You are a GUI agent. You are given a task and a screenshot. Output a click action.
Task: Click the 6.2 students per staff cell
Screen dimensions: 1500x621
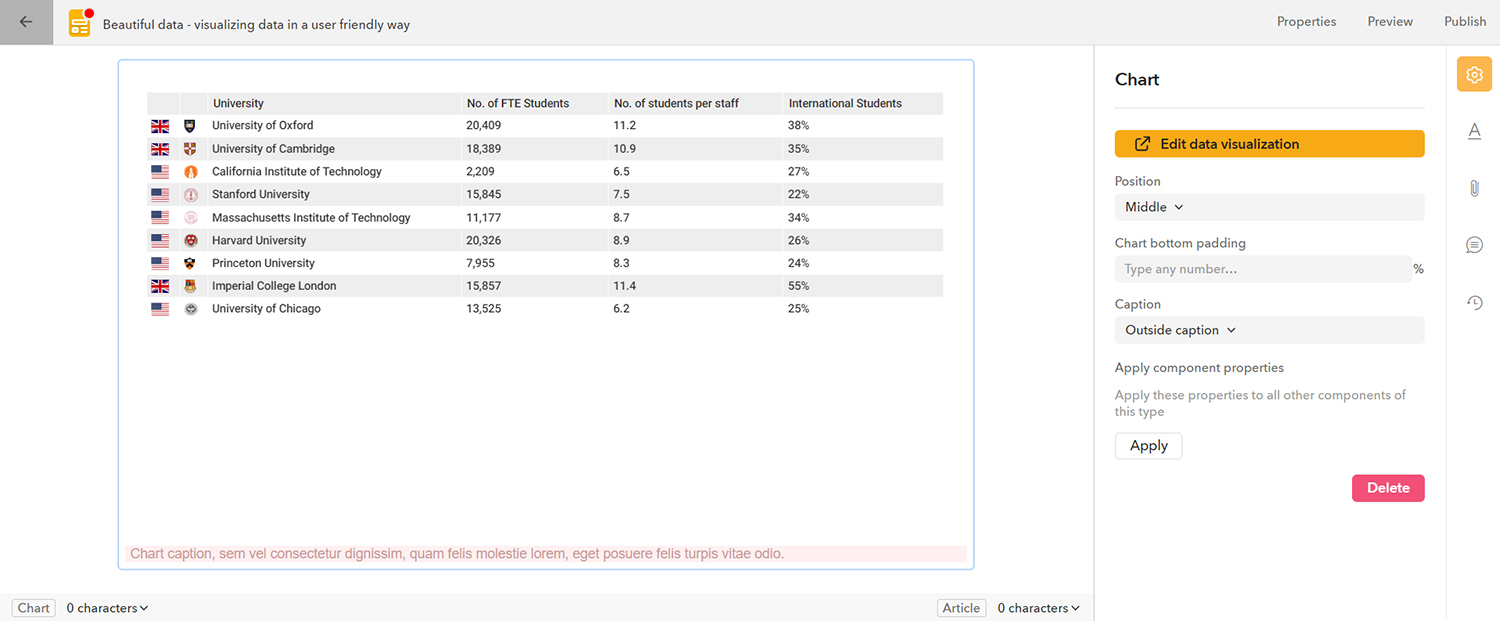[622, 309]
